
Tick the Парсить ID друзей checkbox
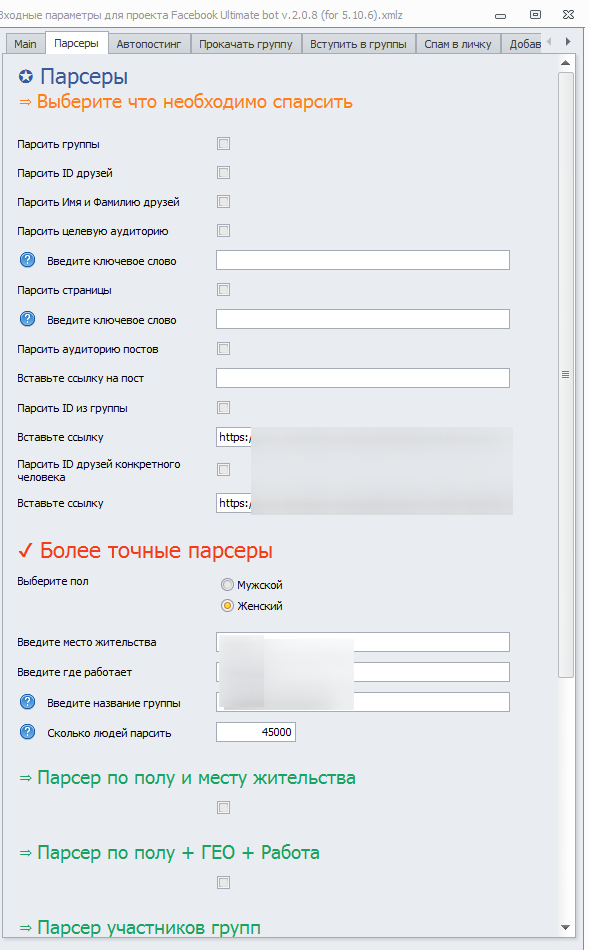tap(224, 173)
